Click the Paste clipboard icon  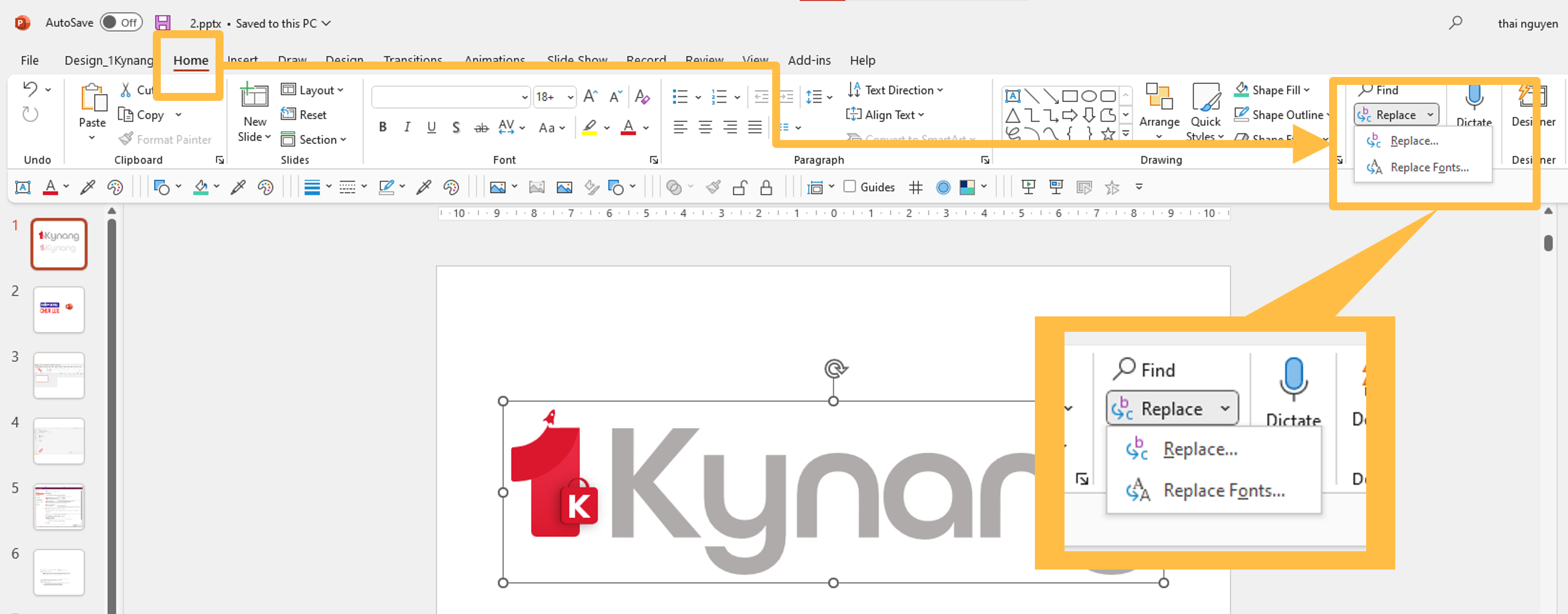click(92, 97)
